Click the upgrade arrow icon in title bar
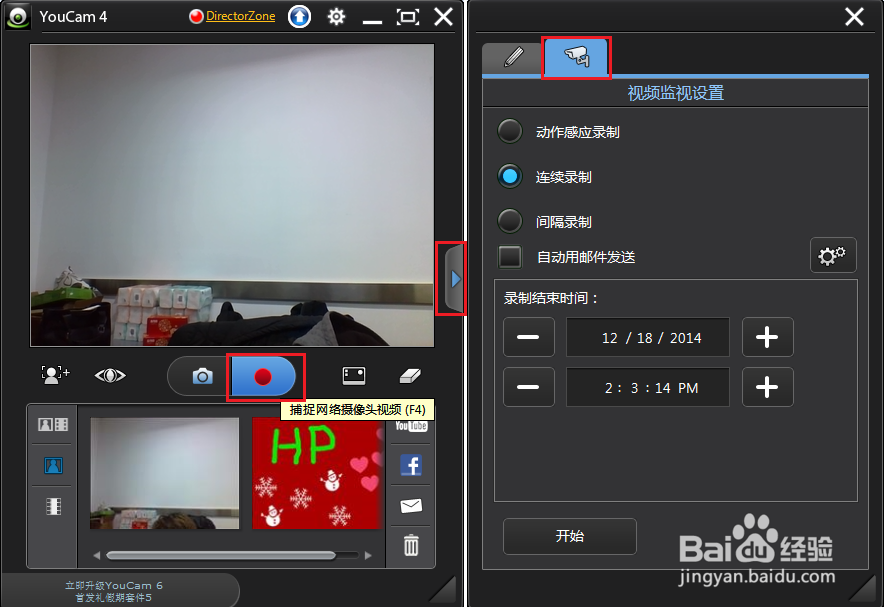 point(300,17)
